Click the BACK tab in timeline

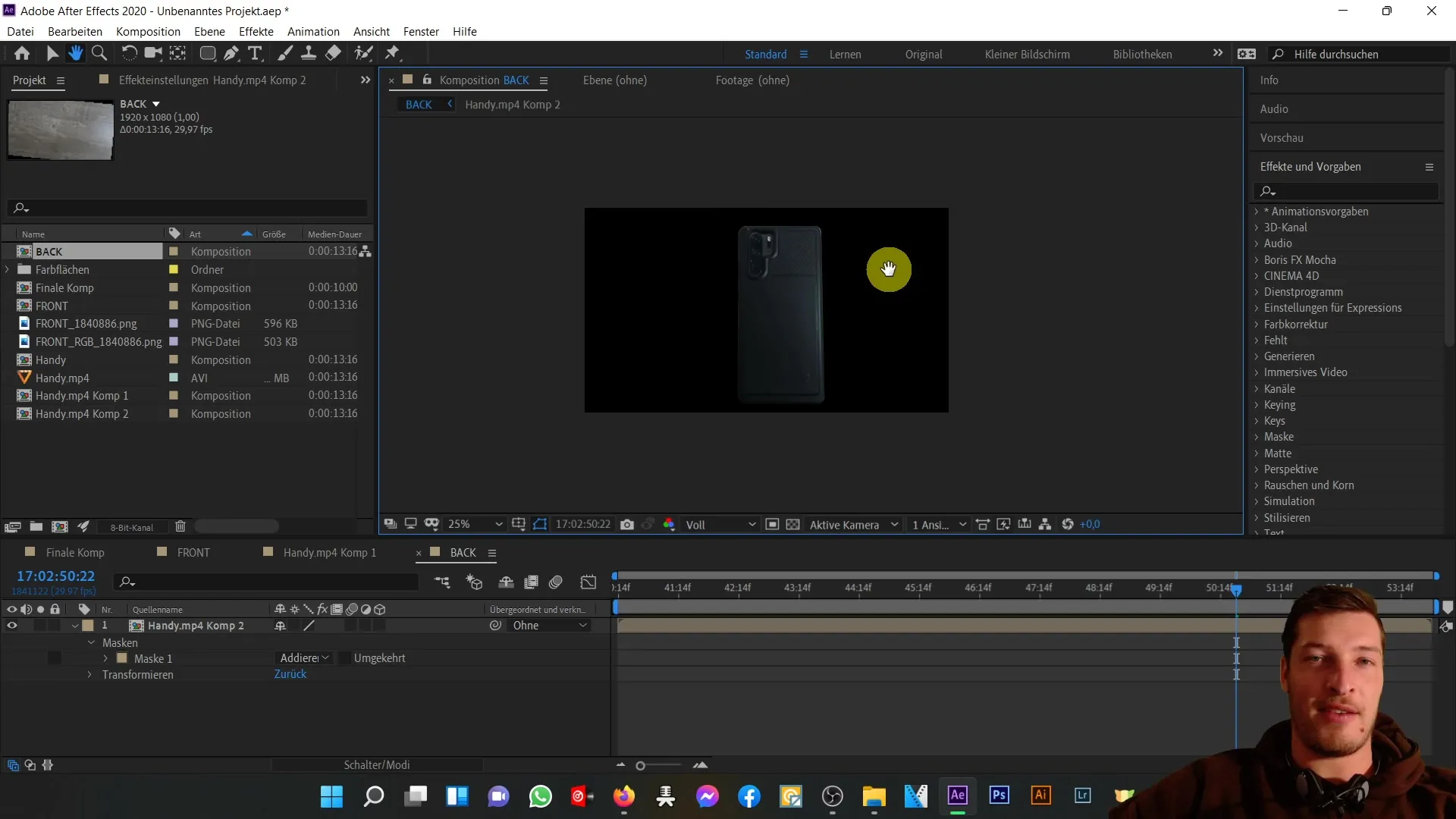tap(462, 552)
